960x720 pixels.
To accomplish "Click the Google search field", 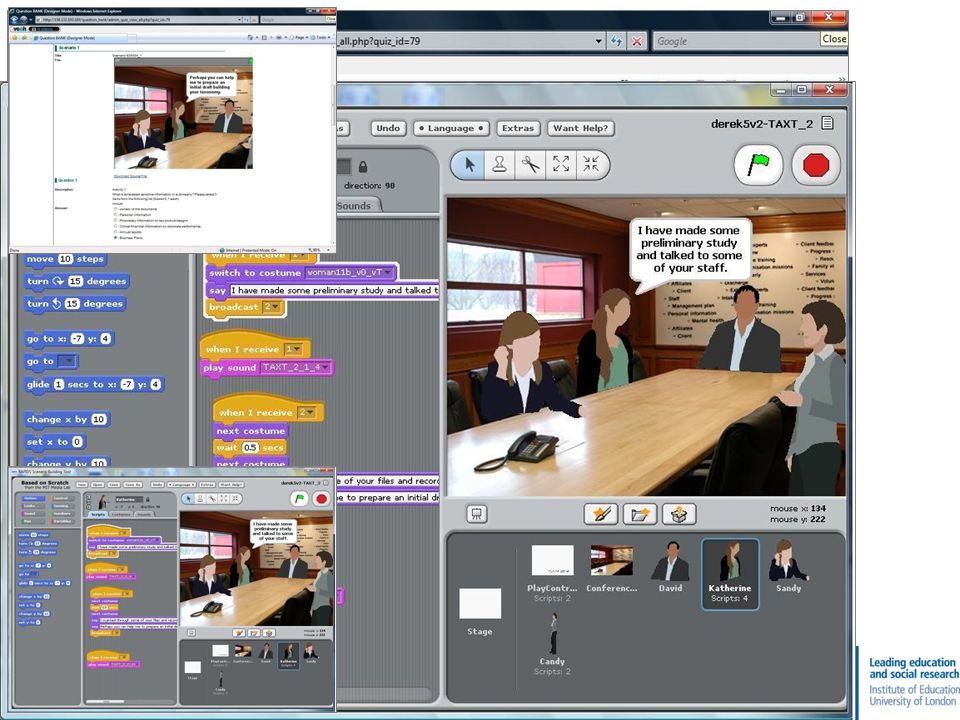I will coord(735,41).
